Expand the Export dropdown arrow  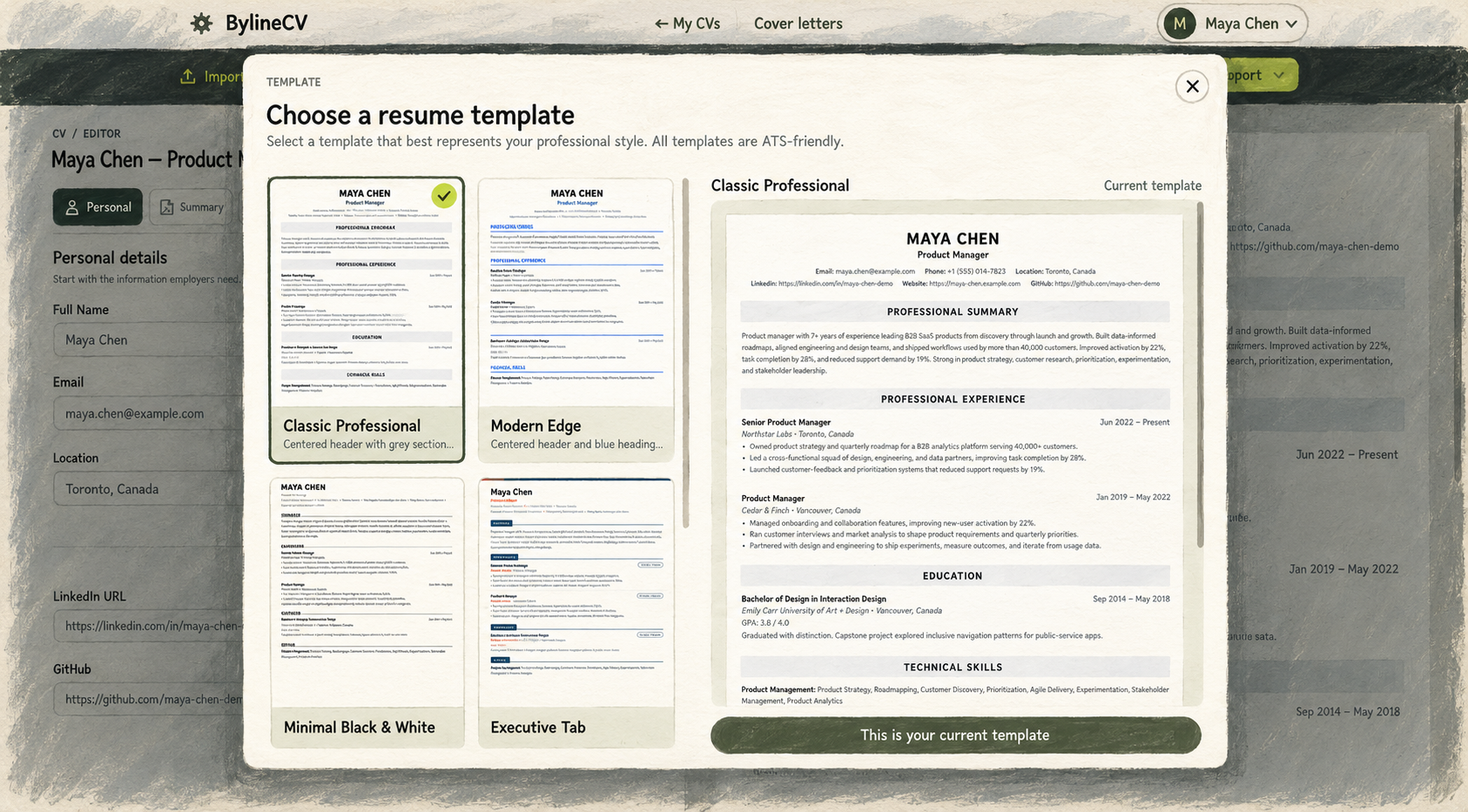1278,75
